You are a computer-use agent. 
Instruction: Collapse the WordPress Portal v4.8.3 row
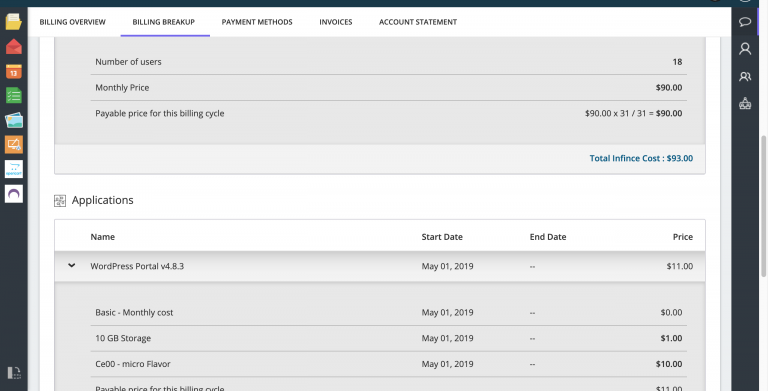72,266
